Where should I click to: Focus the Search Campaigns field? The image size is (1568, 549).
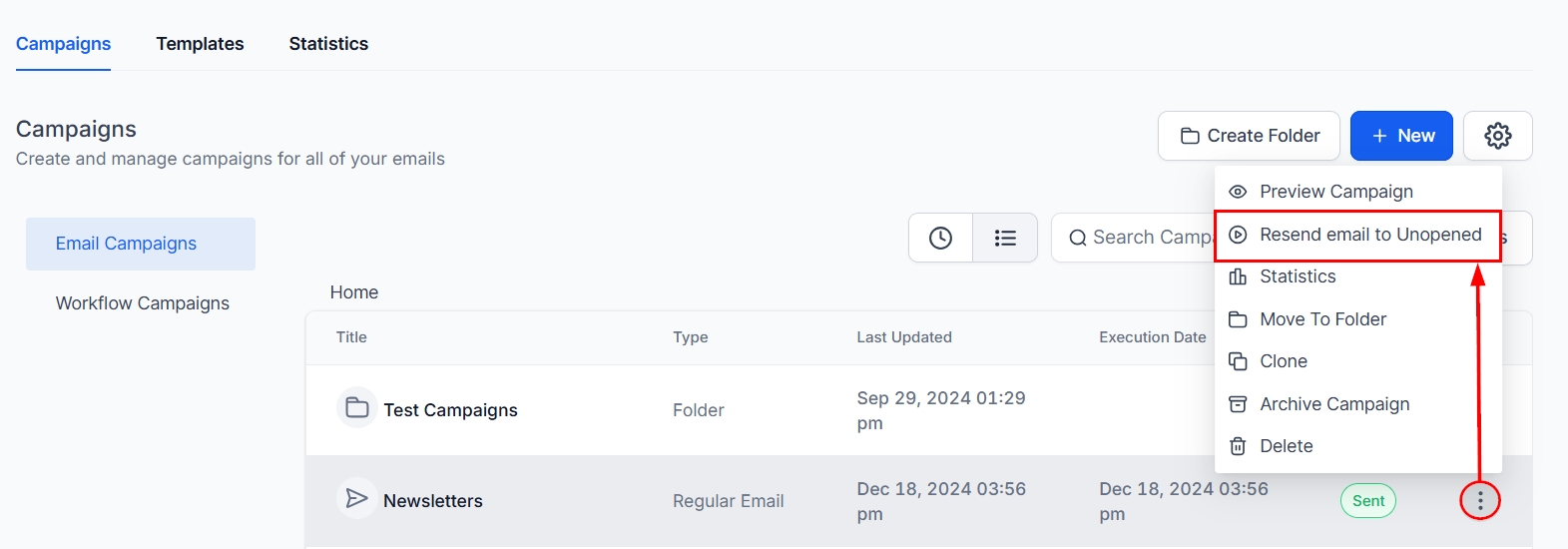tap(1148, 238)
